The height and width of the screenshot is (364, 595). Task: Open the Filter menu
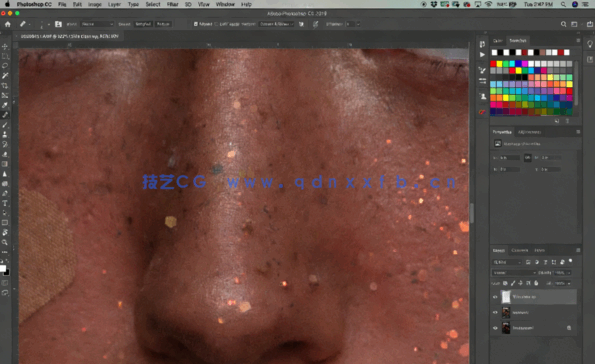pyautogui.click(x=173, y=4)
